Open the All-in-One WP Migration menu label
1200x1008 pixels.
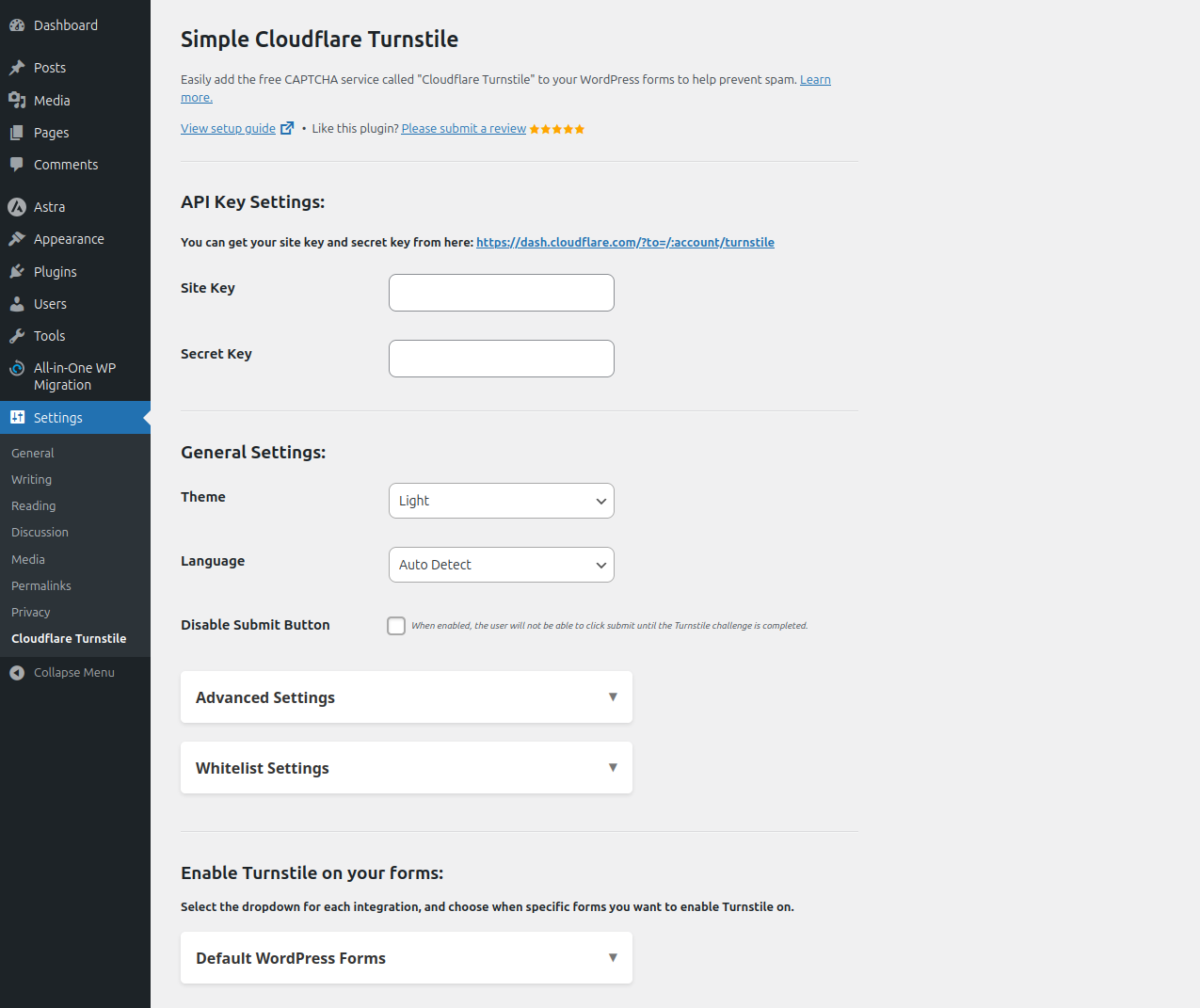click(75, 376)
